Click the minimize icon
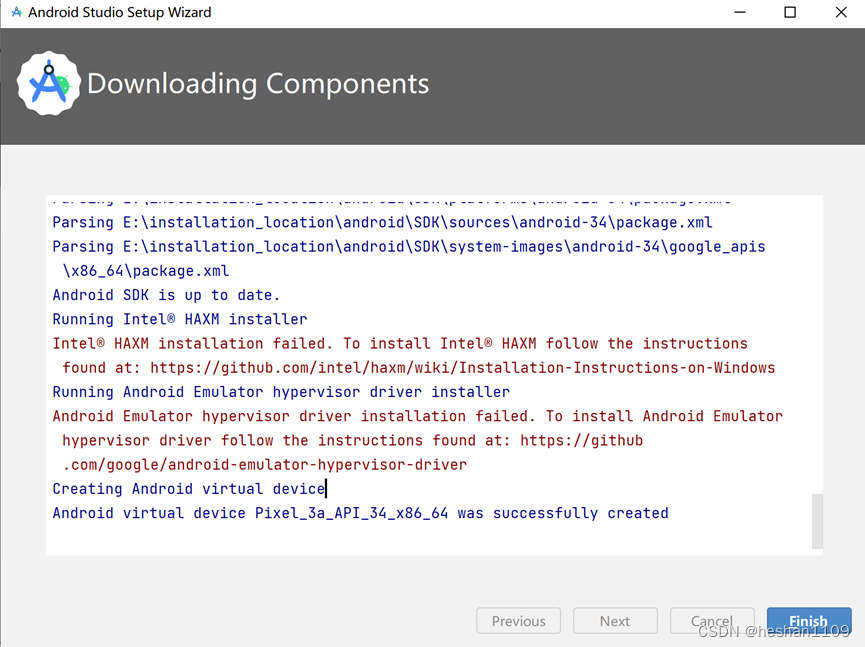This screenshot has height=647, width=865. 739,12
